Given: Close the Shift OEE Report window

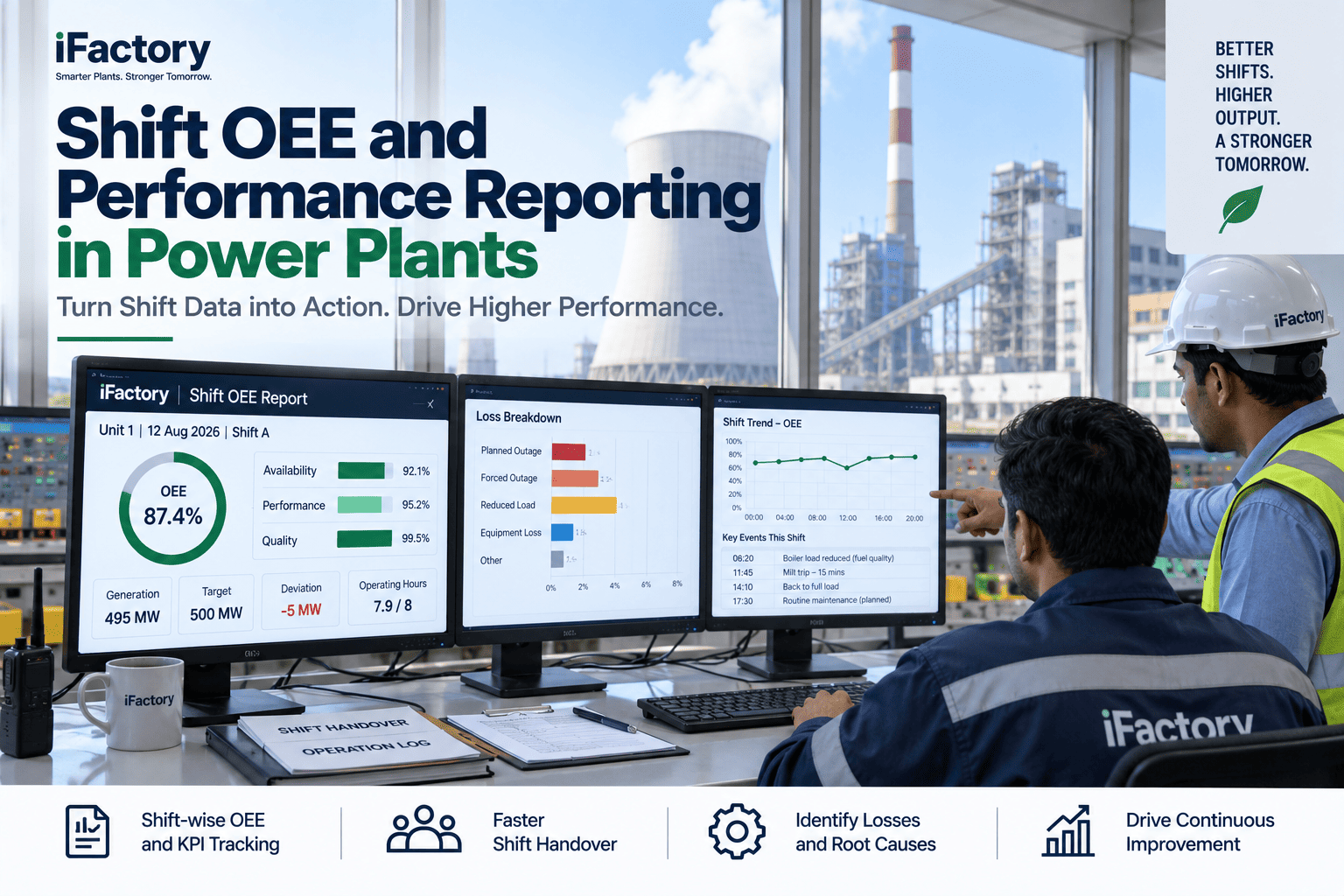Looking at the screenshot, I should point(430,404).
